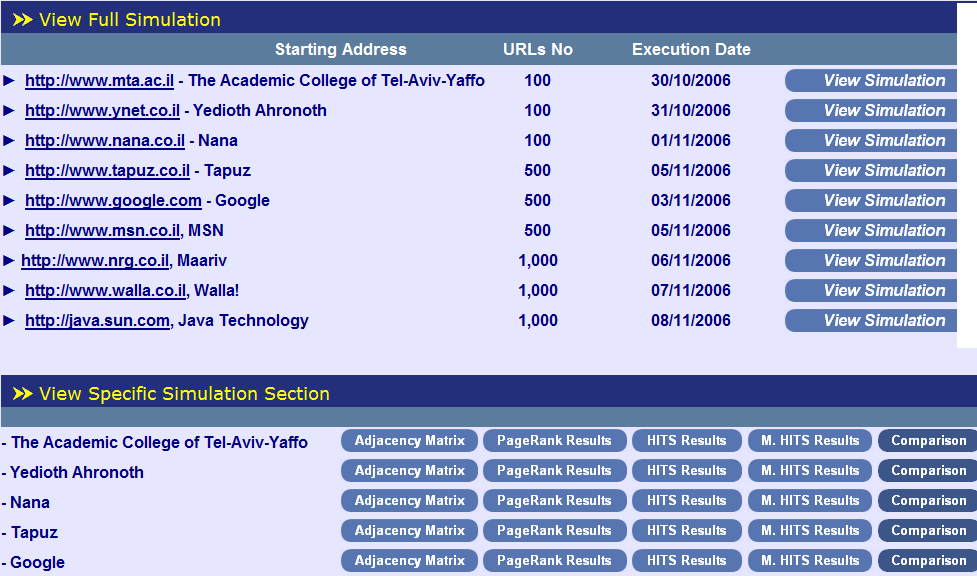Click the http://www.msn.co.il link

pyautogui.click(x=103, y=230)
